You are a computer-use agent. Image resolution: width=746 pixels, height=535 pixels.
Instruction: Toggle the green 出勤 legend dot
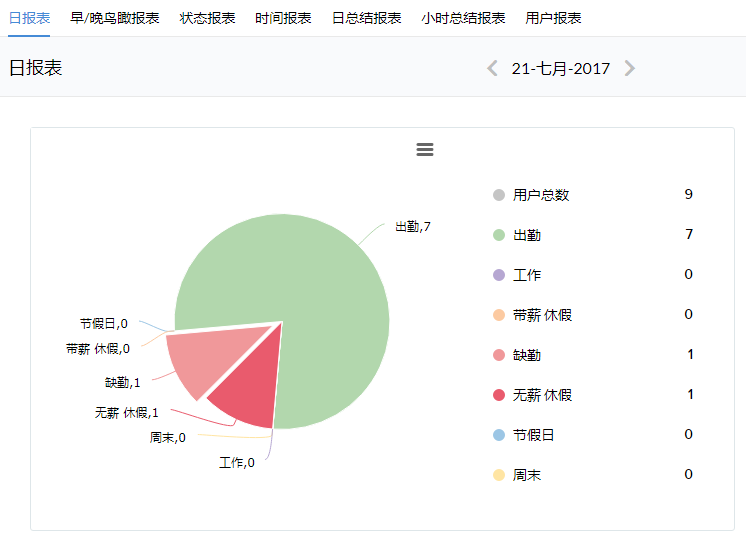(x=499, y=235)
